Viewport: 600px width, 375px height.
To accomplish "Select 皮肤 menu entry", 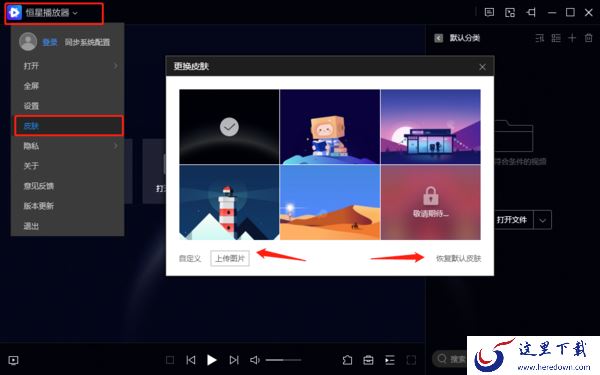I will [x=69, y=126].
